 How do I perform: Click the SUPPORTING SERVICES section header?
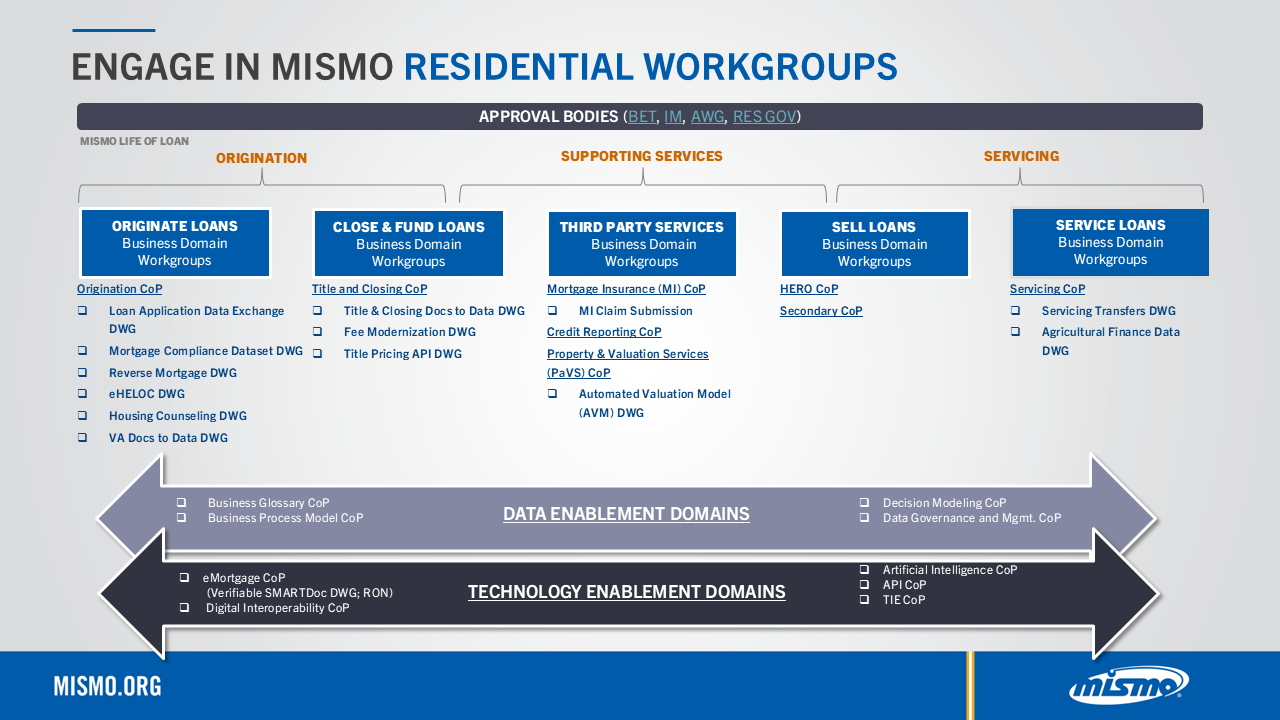641,156
